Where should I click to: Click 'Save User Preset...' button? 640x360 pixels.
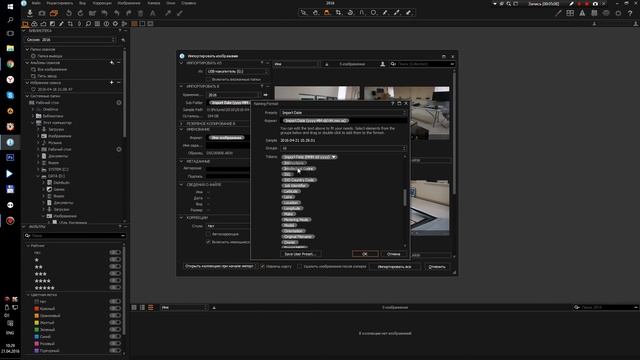coord(300,254)
